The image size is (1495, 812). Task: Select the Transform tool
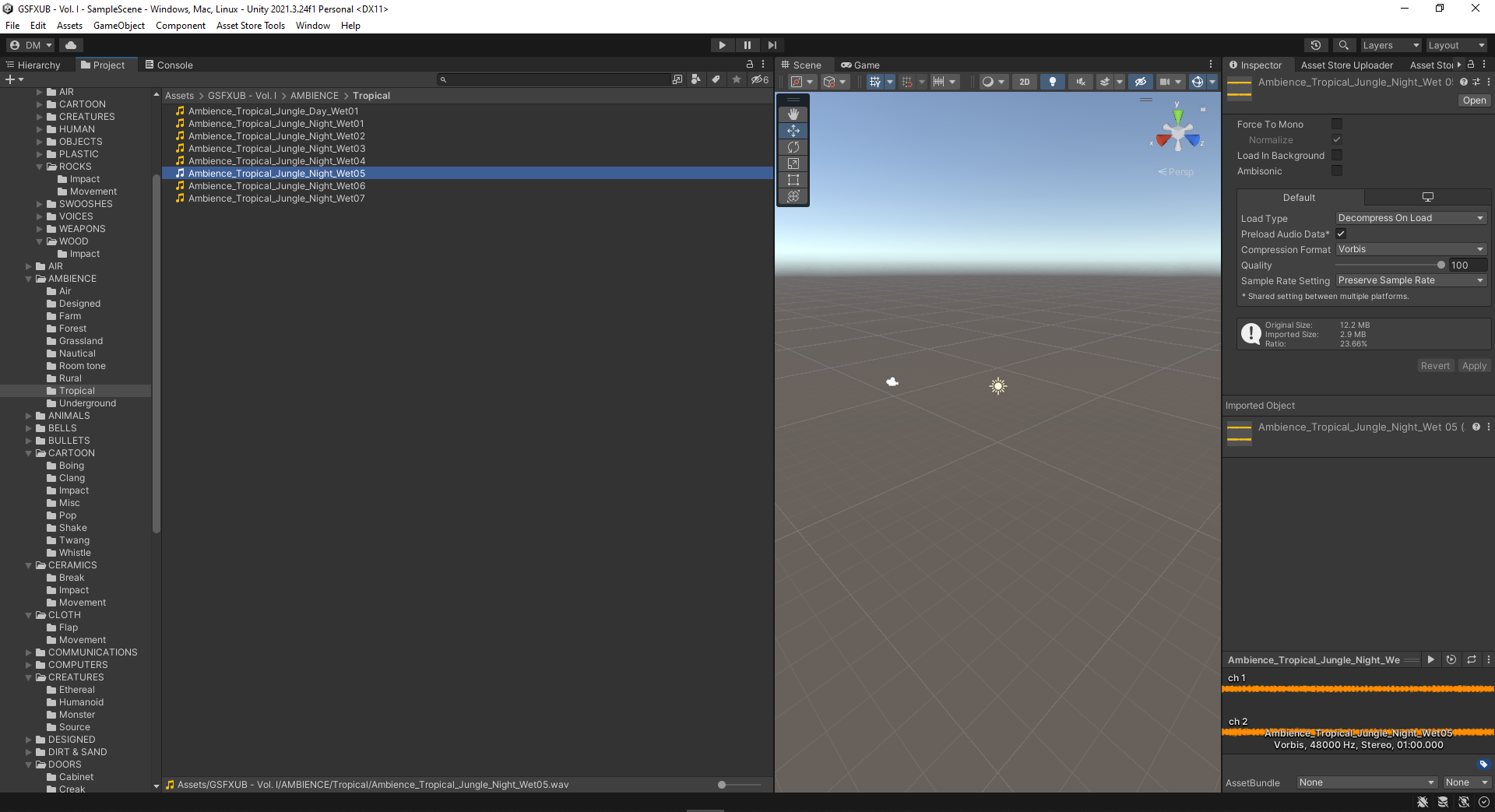(x=793, y=196)
